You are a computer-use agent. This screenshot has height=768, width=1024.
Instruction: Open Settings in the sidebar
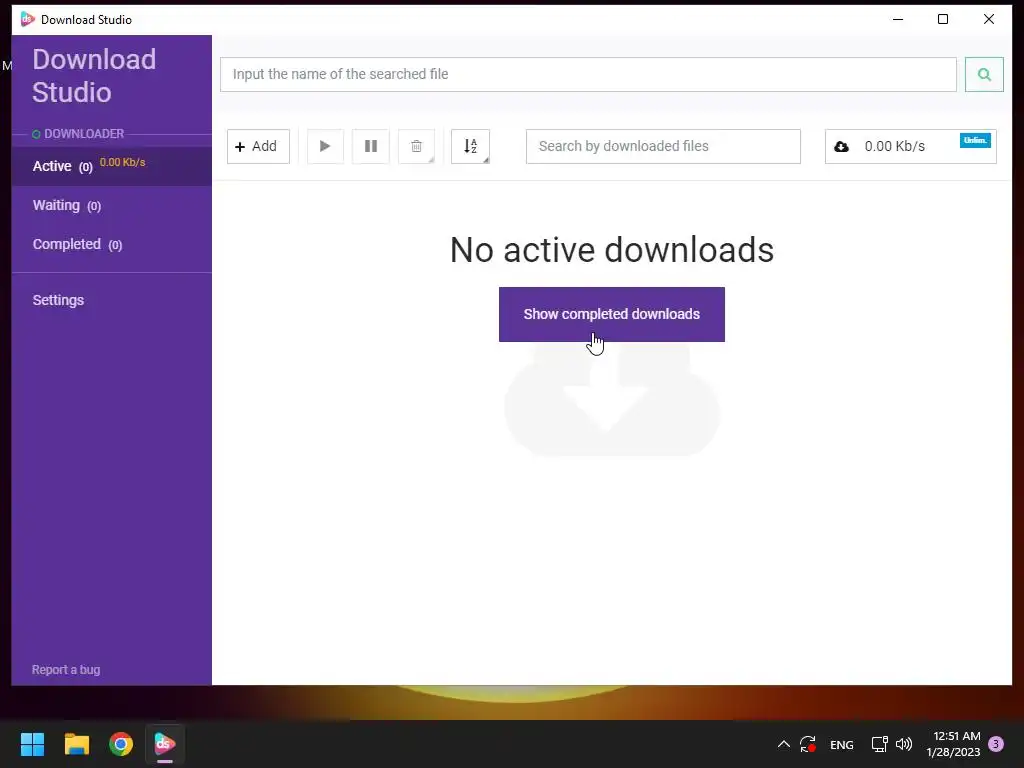click(58, 300)
